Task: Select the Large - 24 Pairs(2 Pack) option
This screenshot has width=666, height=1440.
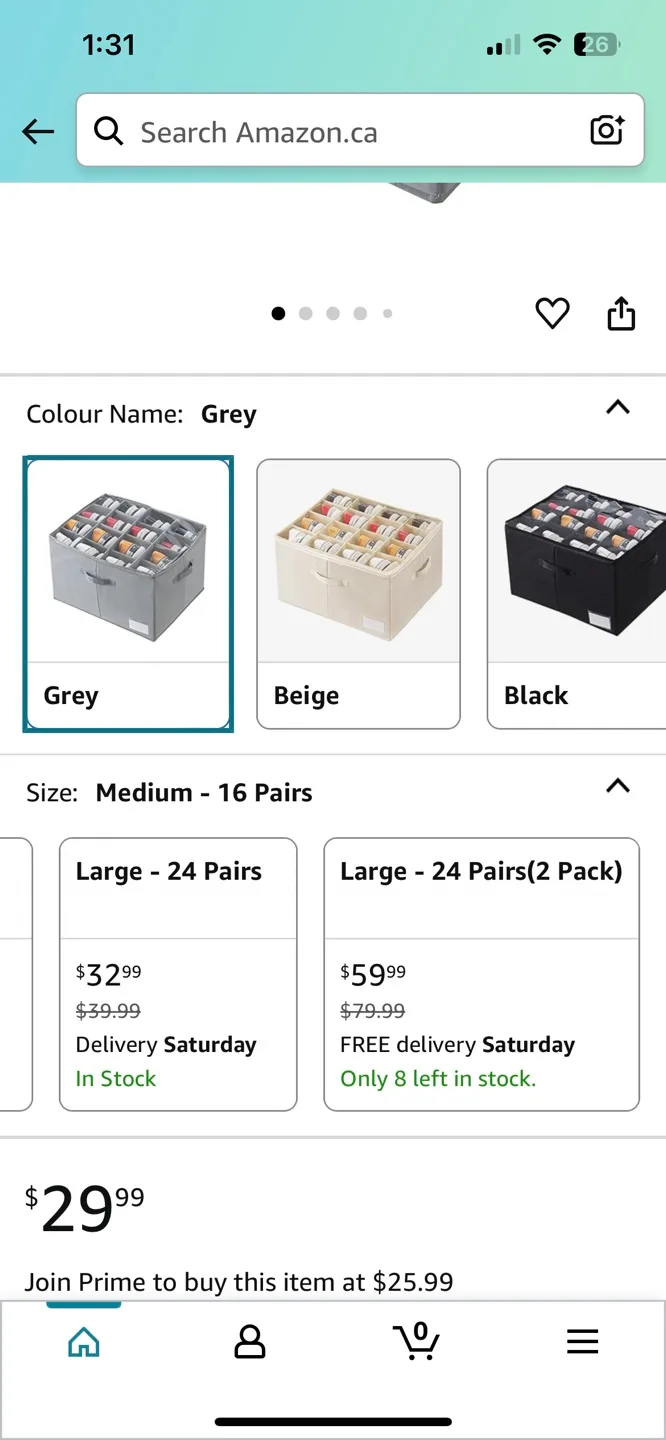Action: click(481, 973)
